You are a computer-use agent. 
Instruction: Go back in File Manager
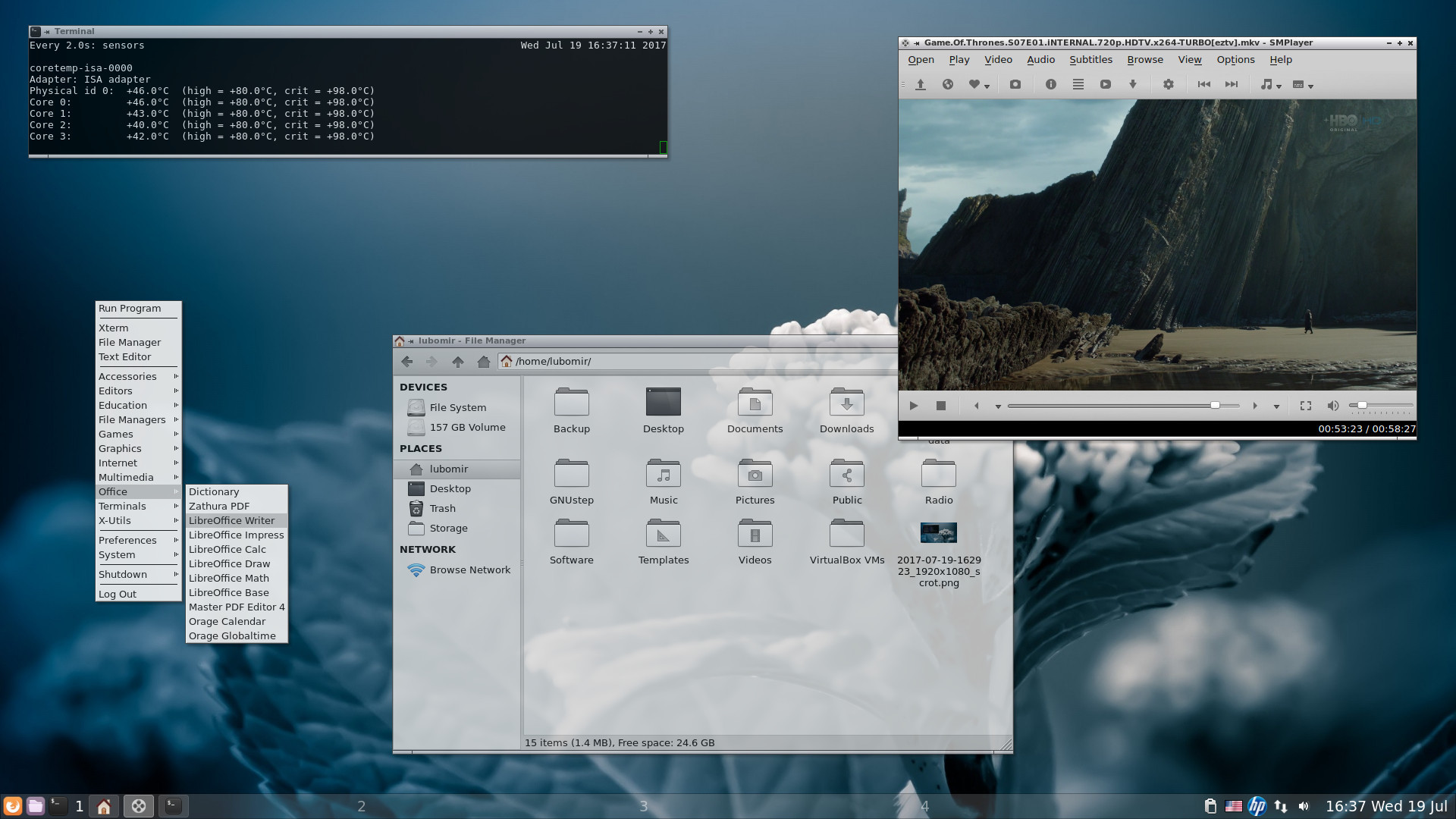(407, 362)
